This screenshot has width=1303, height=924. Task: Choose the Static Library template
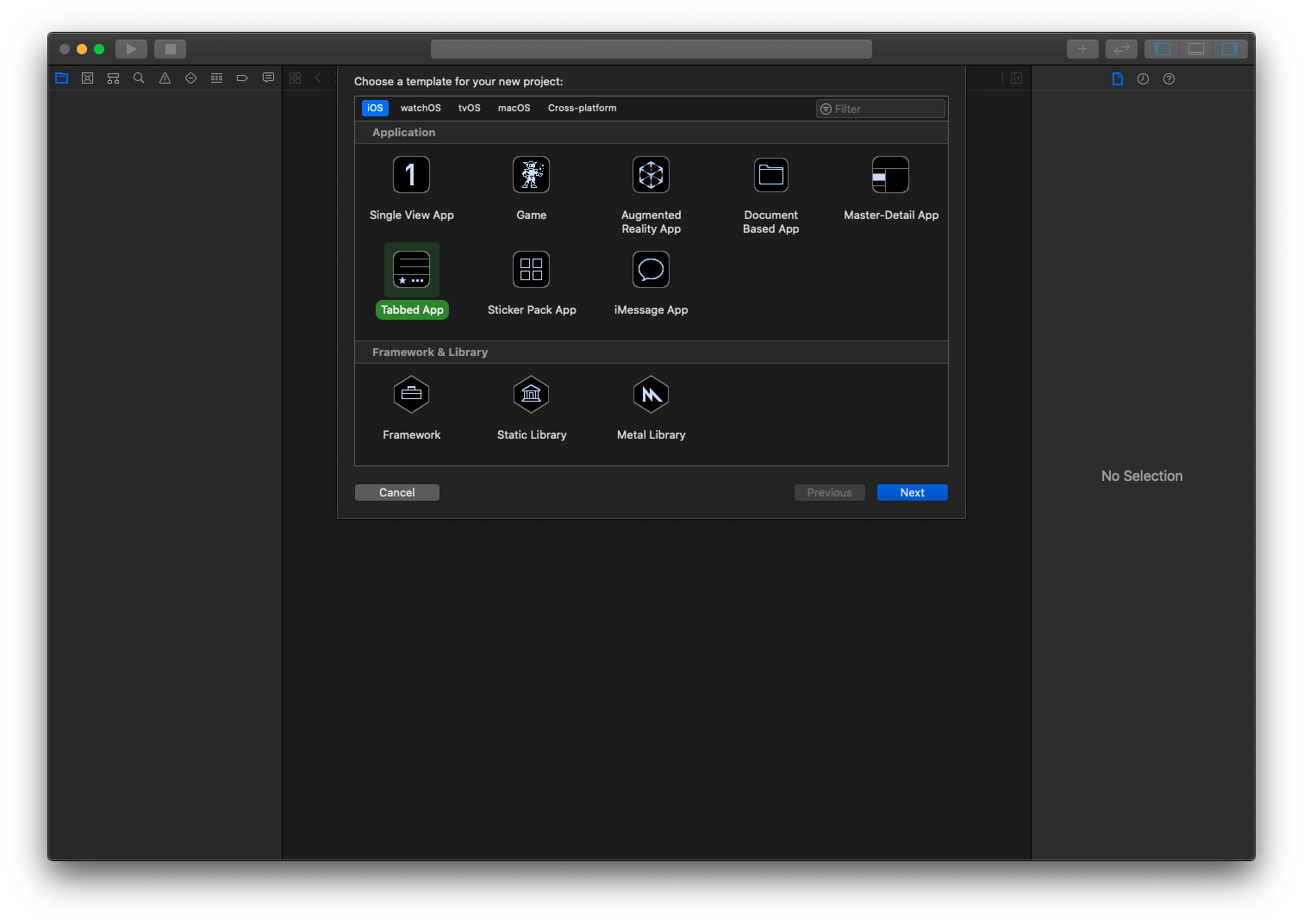click(531, 396)
